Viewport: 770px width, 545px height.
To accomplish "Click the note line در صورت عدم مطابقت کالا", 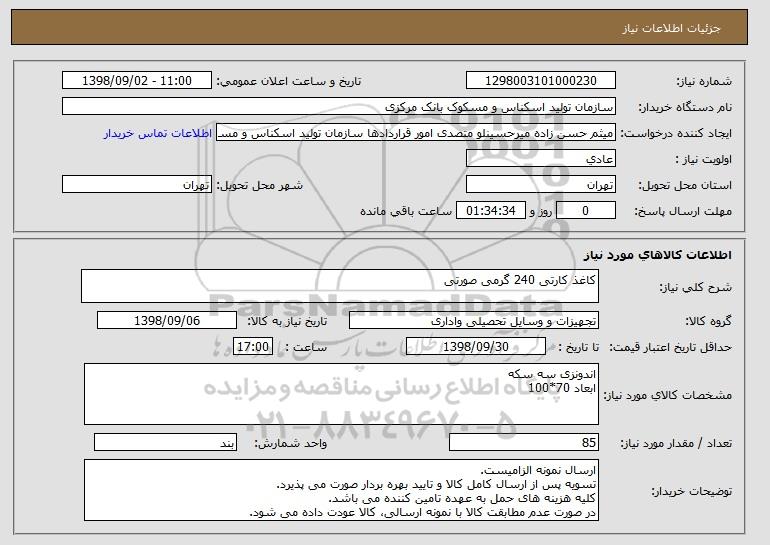I will (423, 512).
